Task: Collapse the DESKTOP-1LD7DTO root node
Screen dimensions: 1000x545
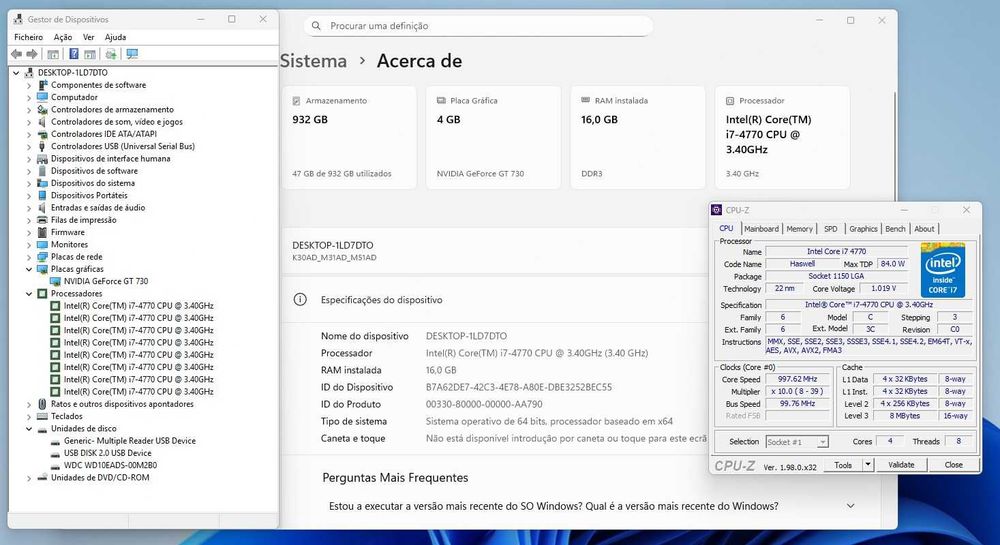Action: (x=16, y=73)
